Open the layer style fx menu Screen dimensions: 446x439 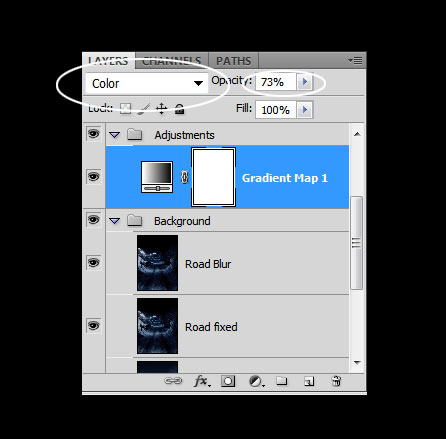[202, 381]
